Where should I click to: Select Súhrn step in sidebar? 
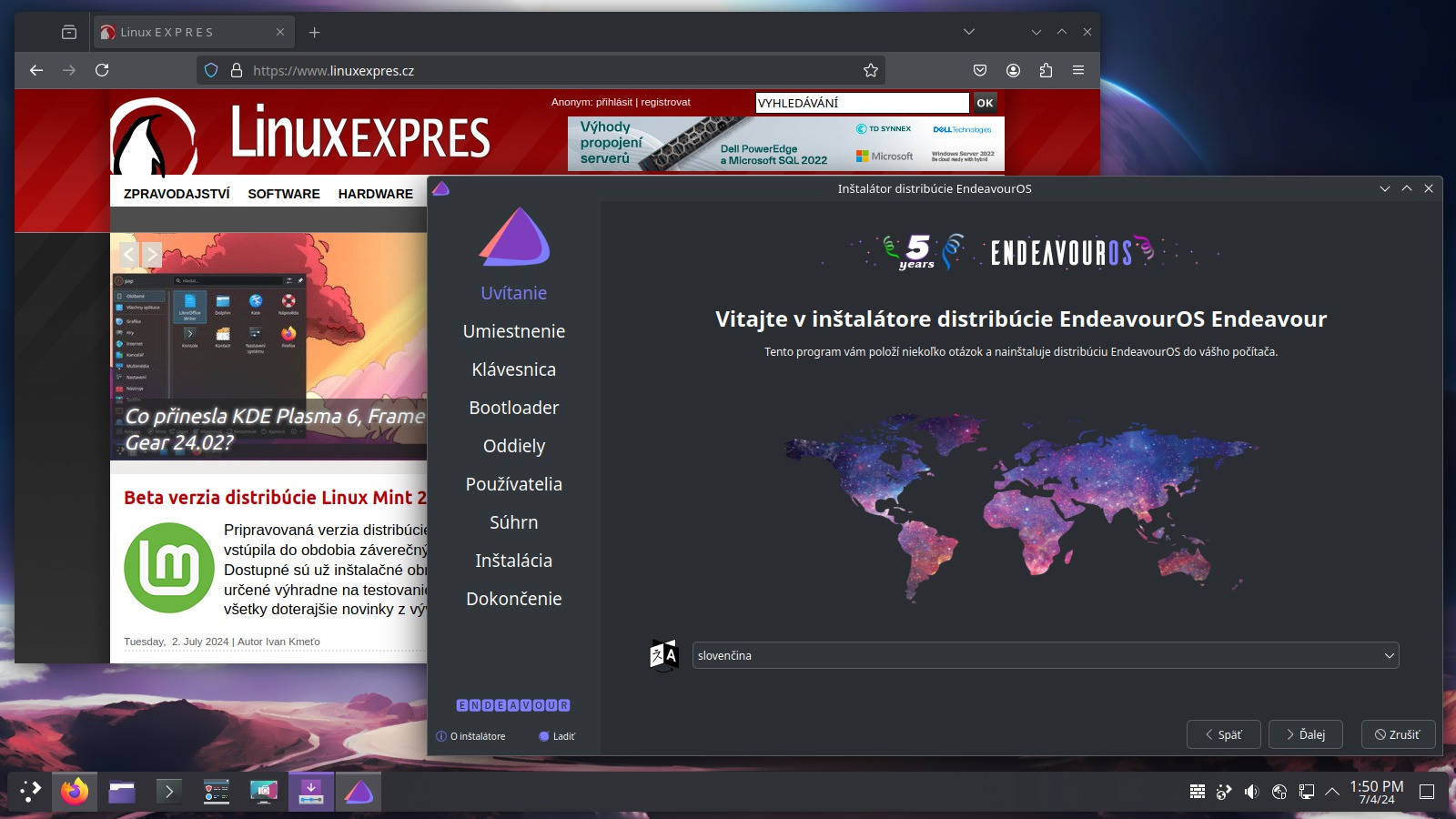[x=514, y=522]
